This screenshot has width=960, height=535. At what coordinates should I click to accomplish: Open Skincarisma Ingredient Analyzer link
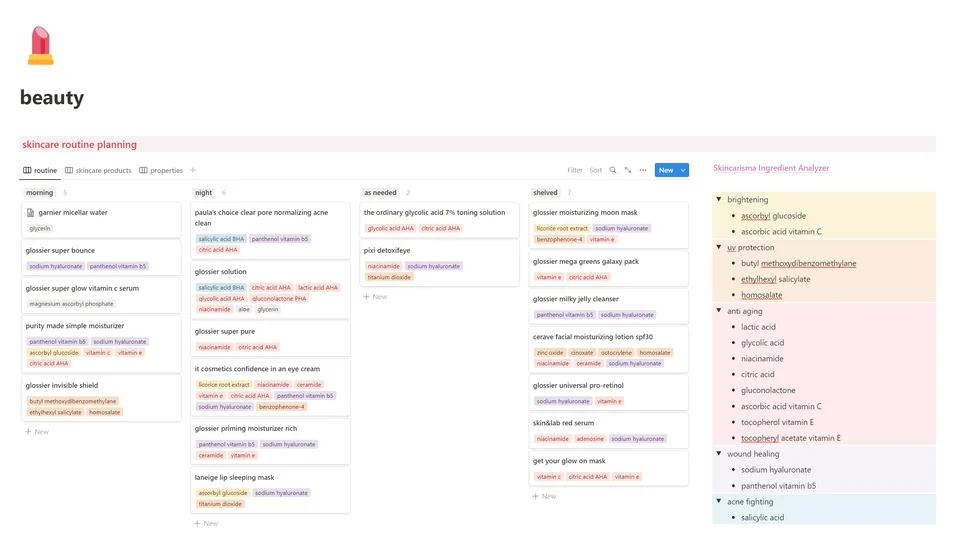771,168
